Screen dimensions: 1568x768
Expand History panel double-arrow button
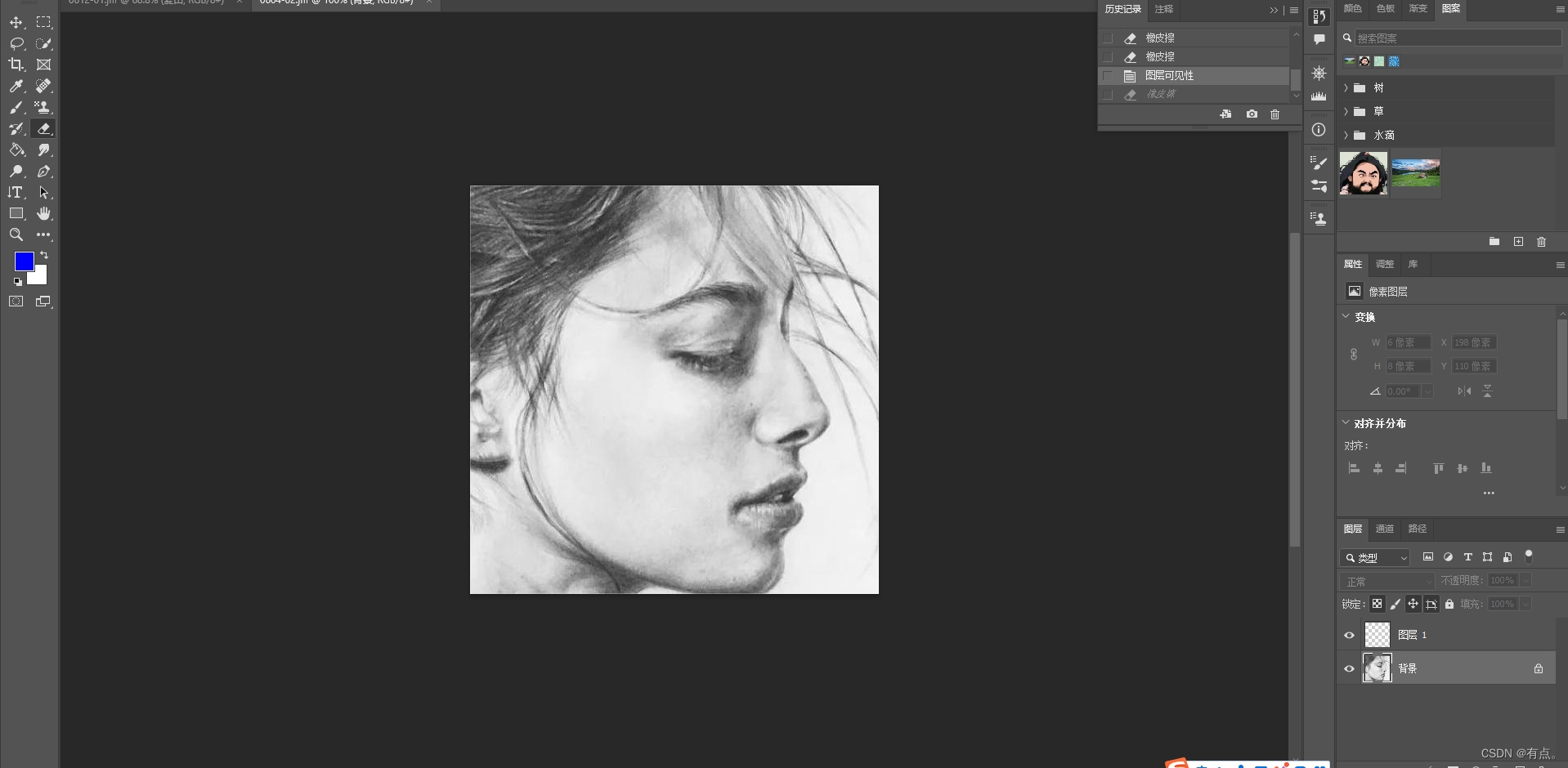tap(1274, 10)
